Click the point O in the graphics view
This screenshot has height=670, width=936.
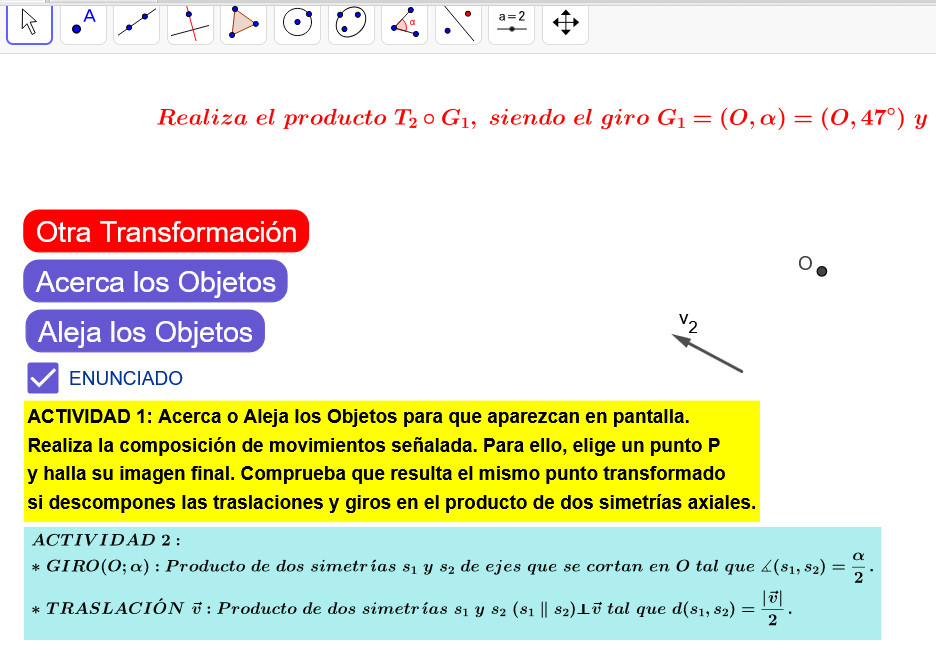click(x=822, y=271)
